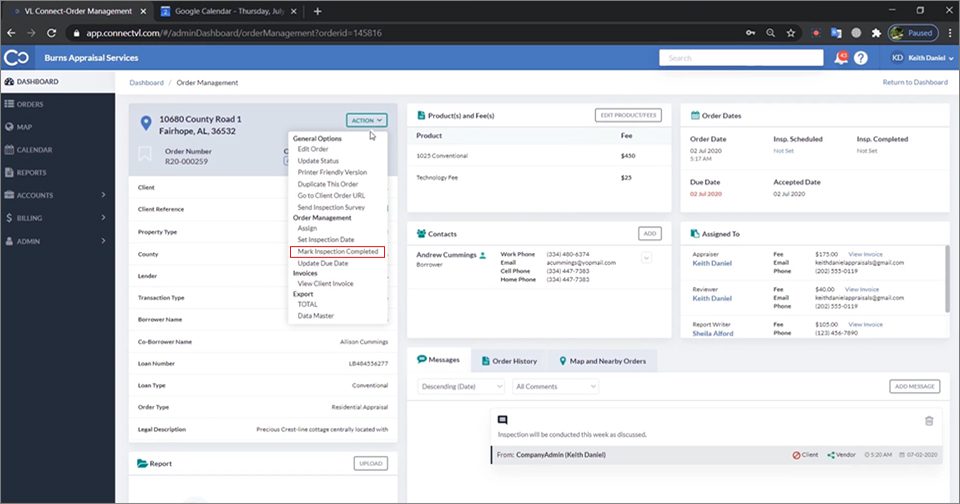Expand the Billing sidebar chevron
This screenshot has height=504, width=960.
pos(103,217)
